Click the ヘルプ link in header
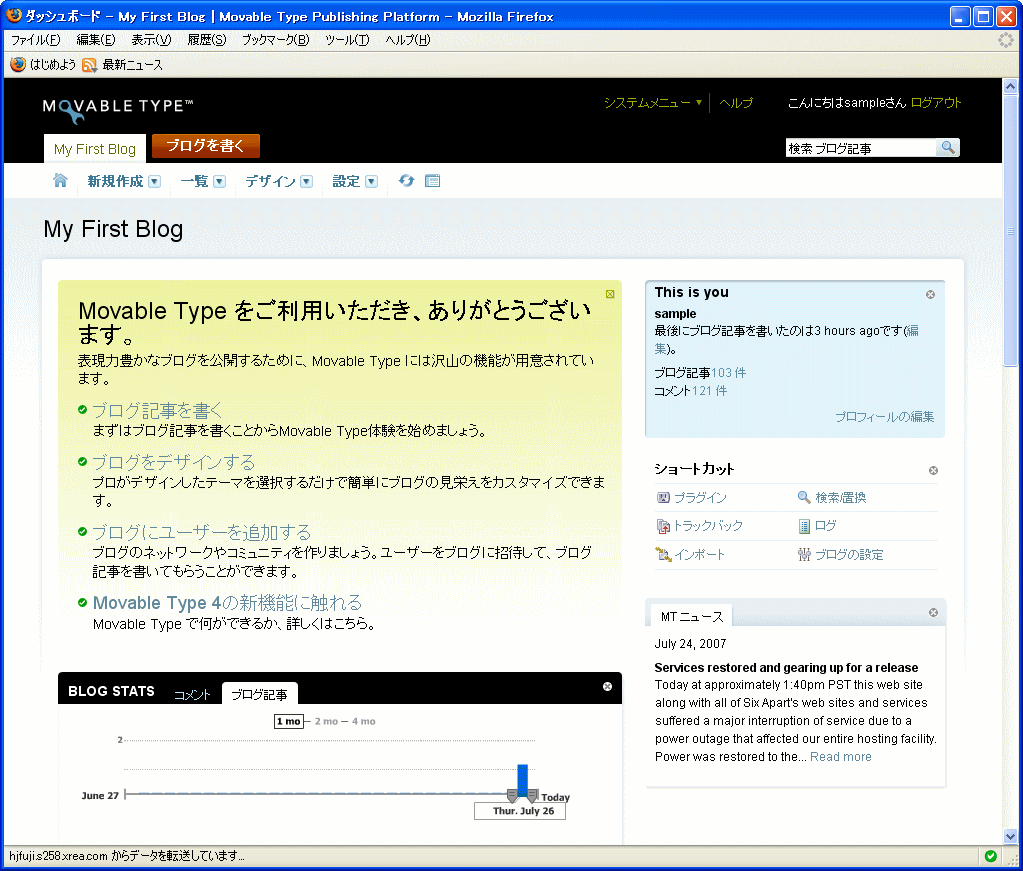 [x=735, y=102]
